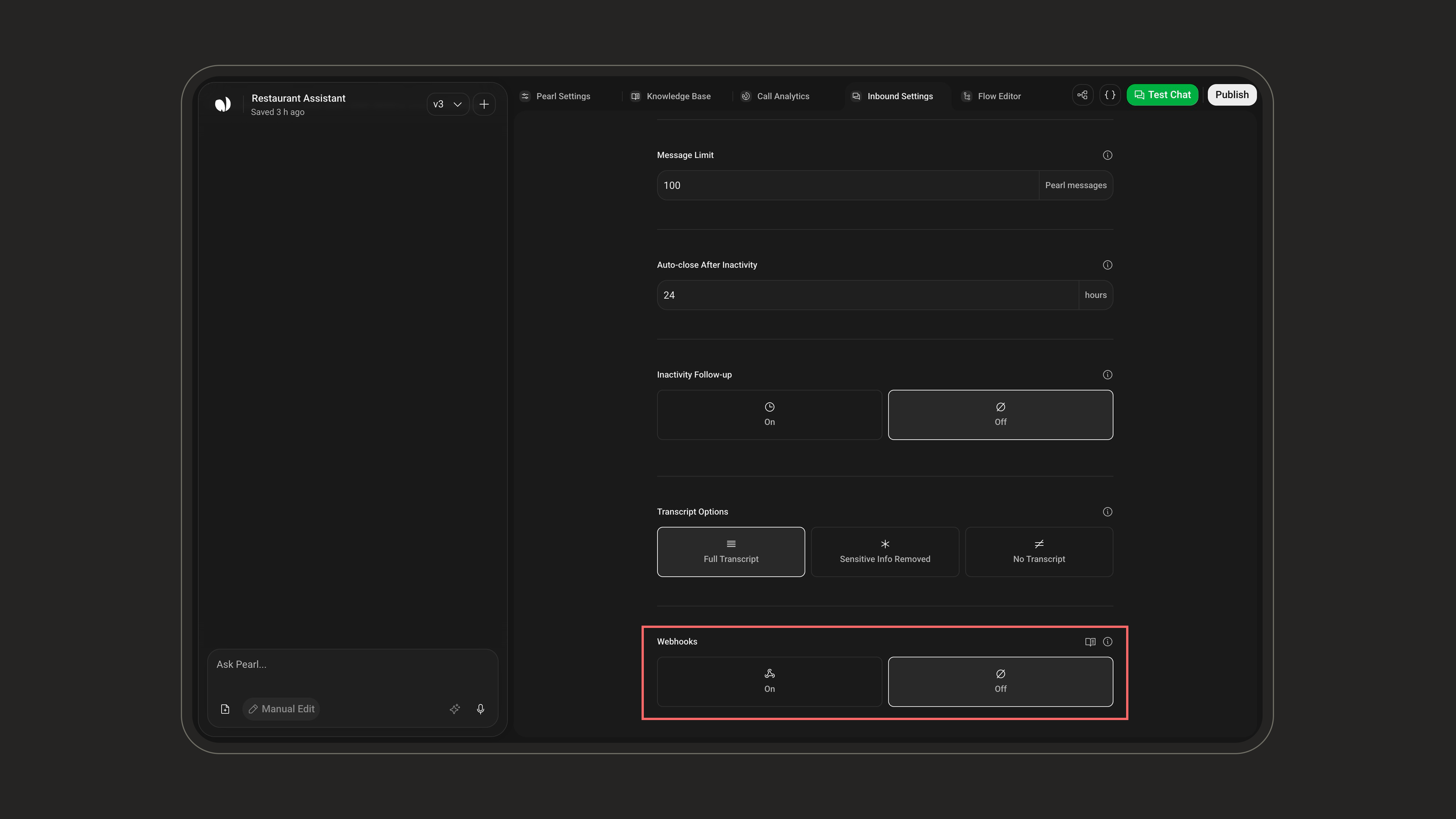Click the Pearl messages unit label

pos(1076,185)
